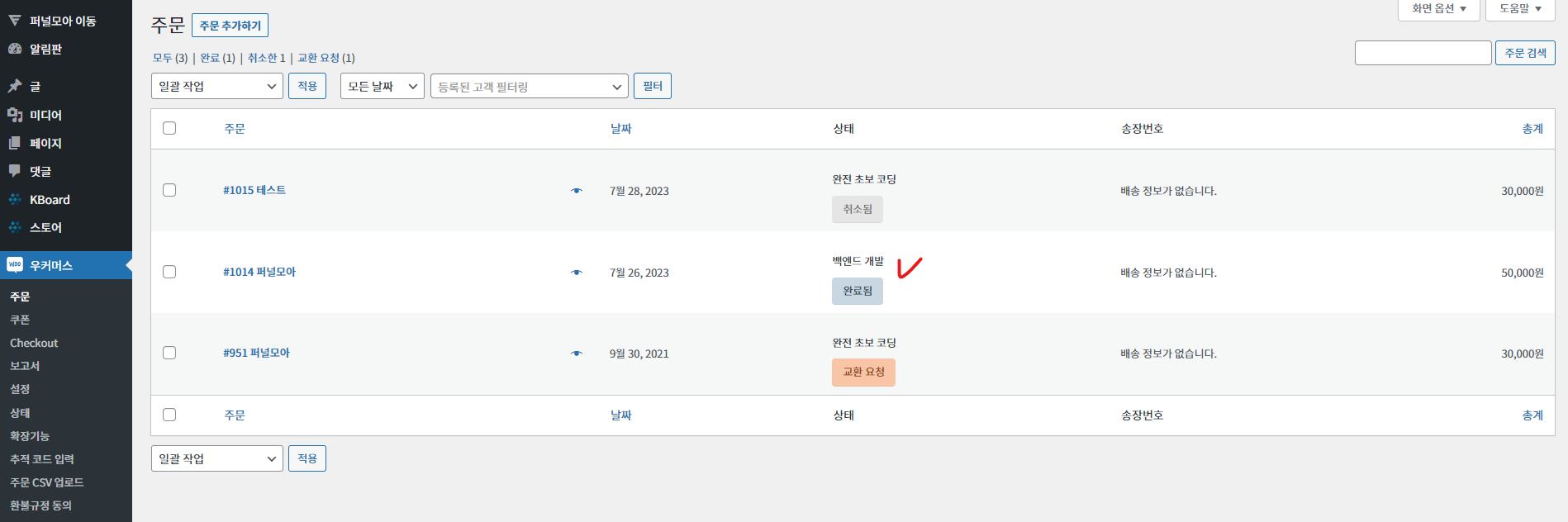This screenshot has width=1568, height=522.
Task: Tick the select-all checkbox in table header
Action: point(169,128)
